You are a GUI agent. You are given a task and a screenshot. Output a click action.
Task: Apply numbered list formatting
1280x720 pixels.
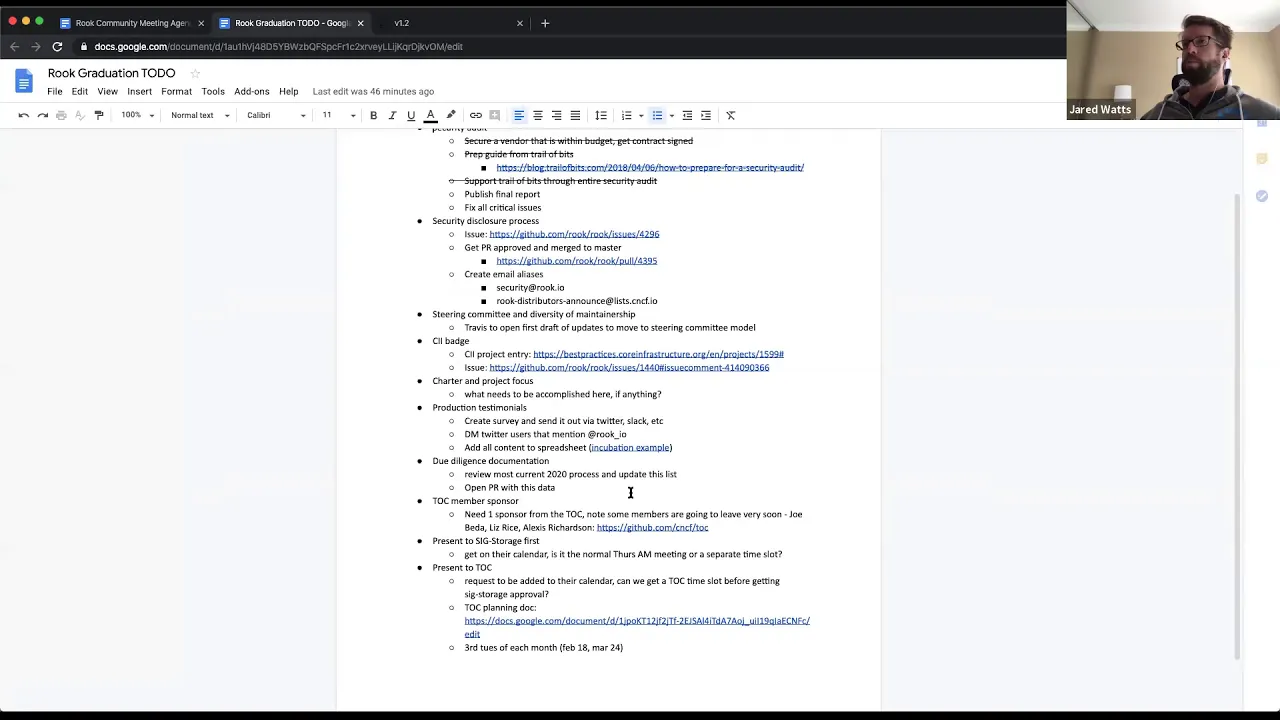626,115
